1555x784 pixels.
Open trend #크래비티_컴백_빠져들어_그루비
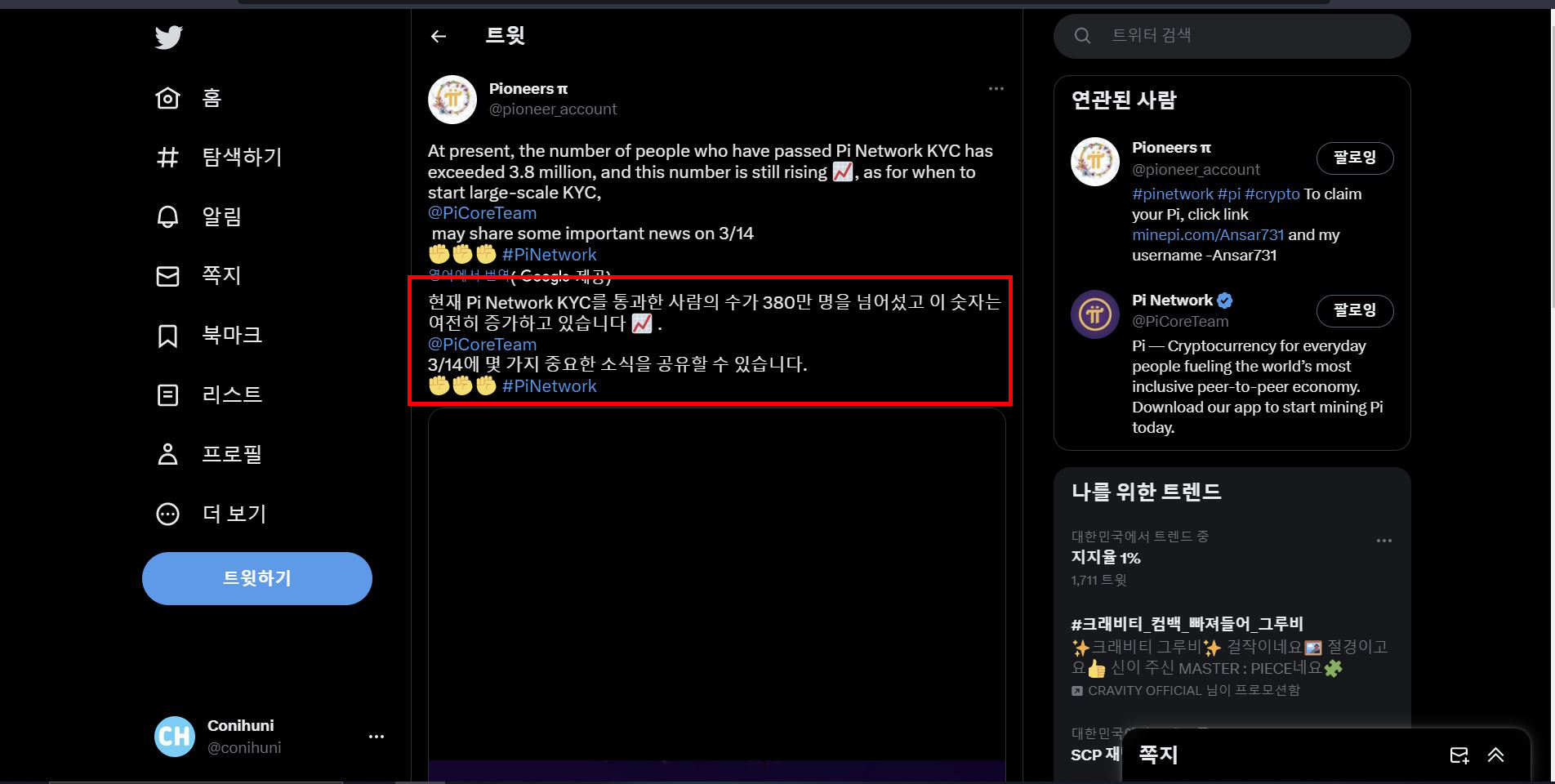click(x=1187, y=624)
